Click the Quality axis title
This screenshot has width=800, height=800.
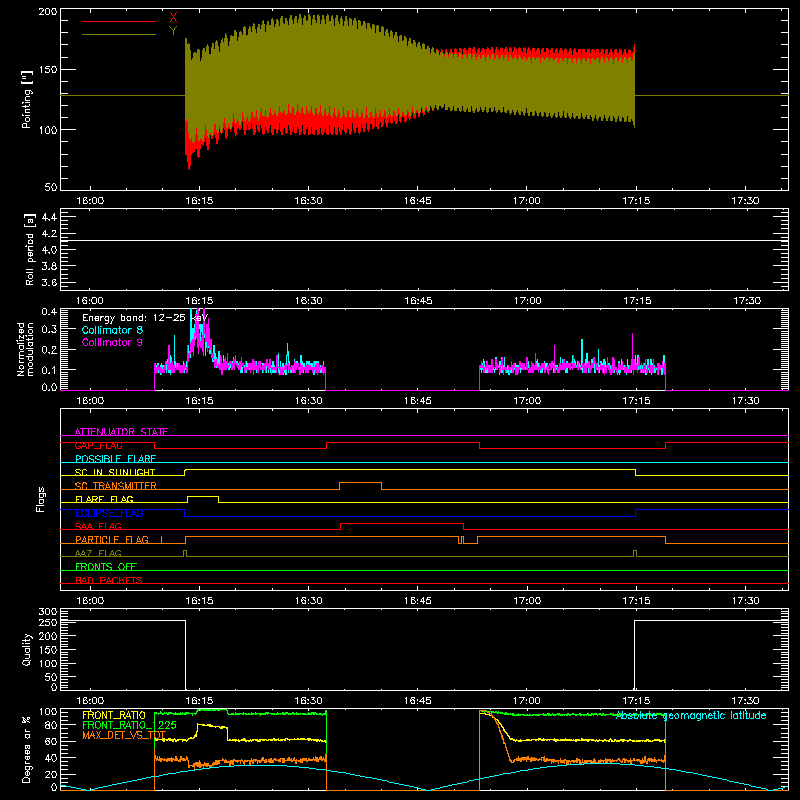click(27, 649)
